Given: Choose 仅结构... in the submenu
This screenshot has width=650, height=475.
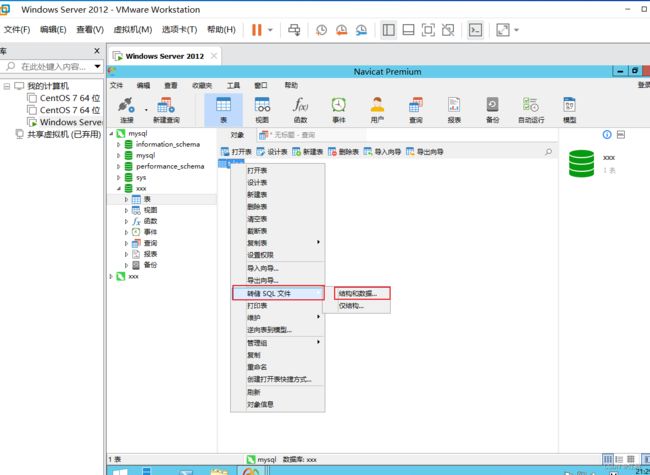Looking at the screenshot, I should [x=351, y=306].
